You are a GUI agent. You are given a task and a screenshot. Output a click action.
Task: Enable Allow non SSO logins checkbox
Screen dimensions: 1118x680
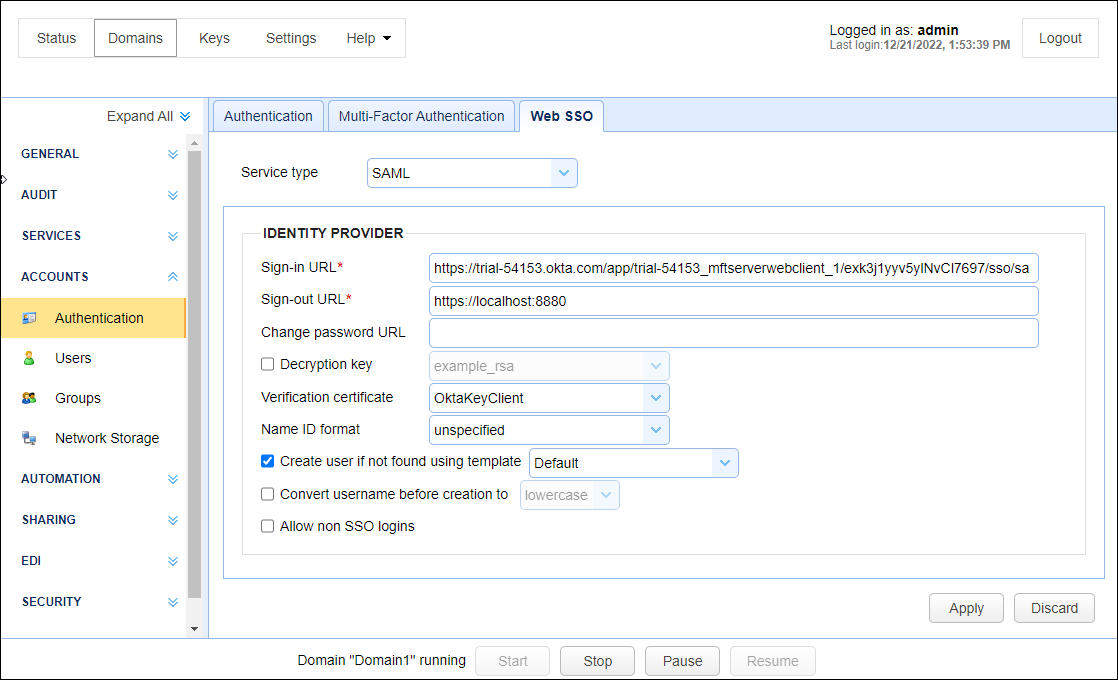268,526
